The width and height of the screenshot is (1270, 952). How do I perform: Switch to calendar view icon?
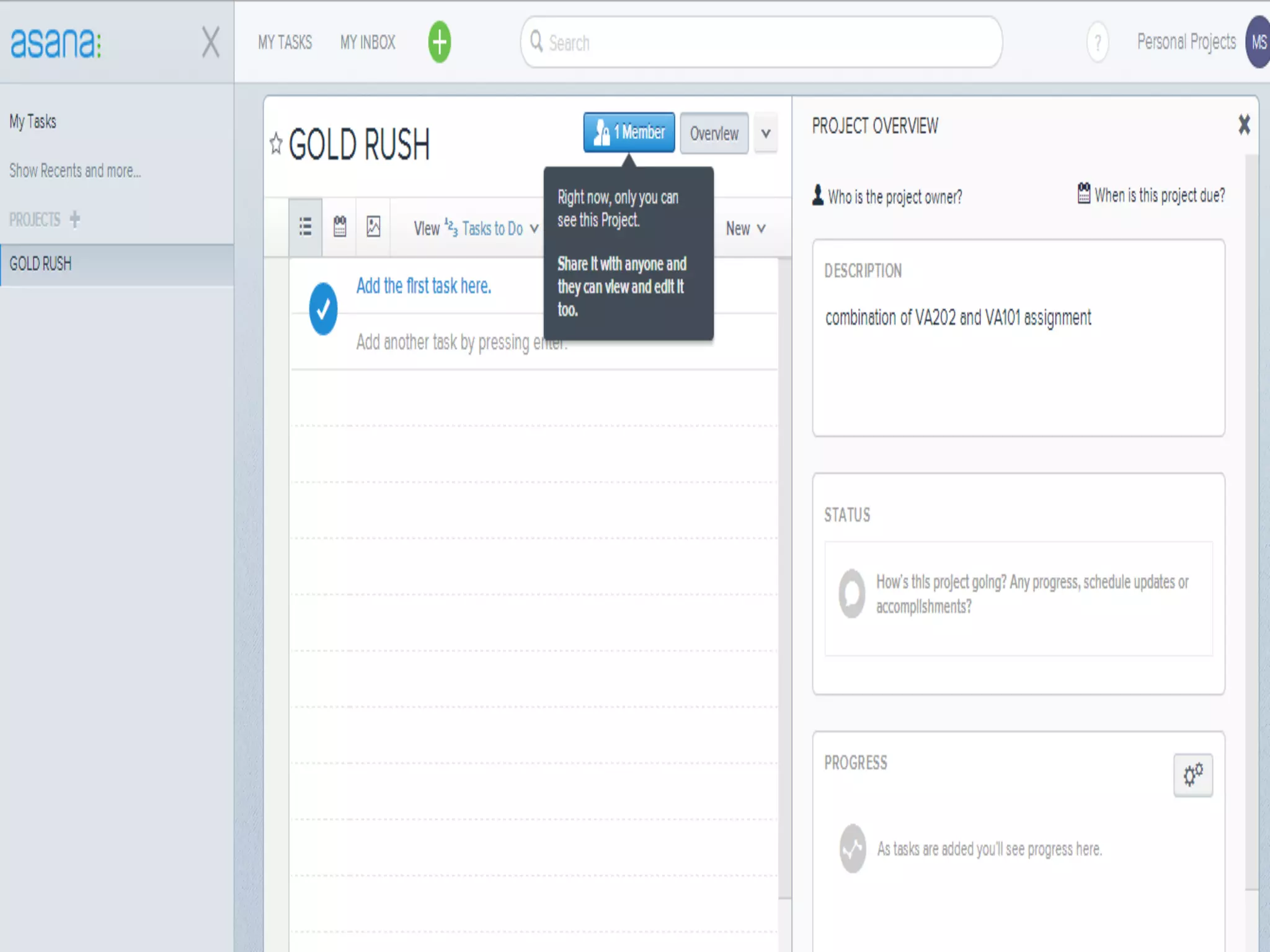[340, 227]
